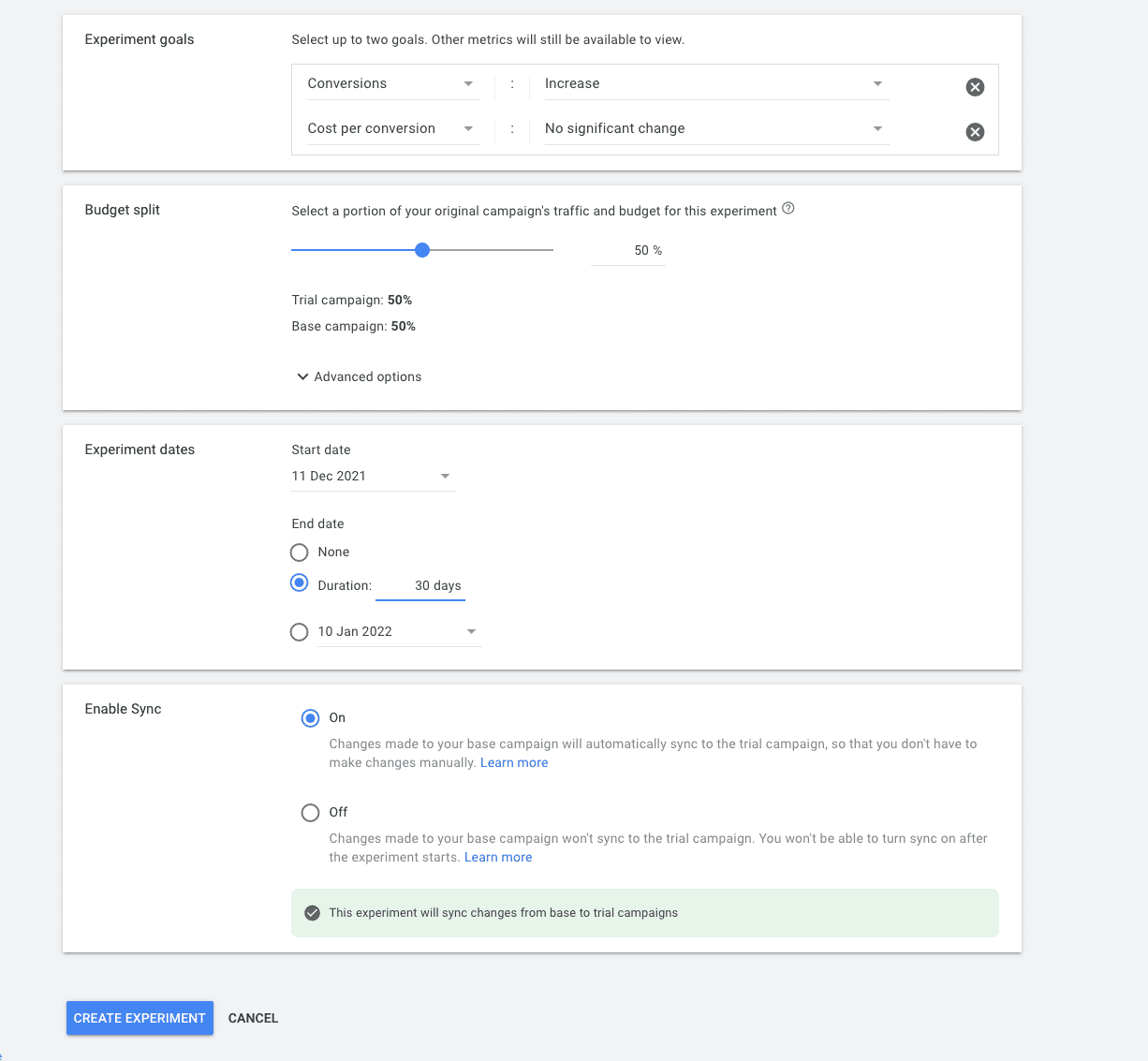
Task: Open the No significant change dropdown
Action: coord(877,129)
